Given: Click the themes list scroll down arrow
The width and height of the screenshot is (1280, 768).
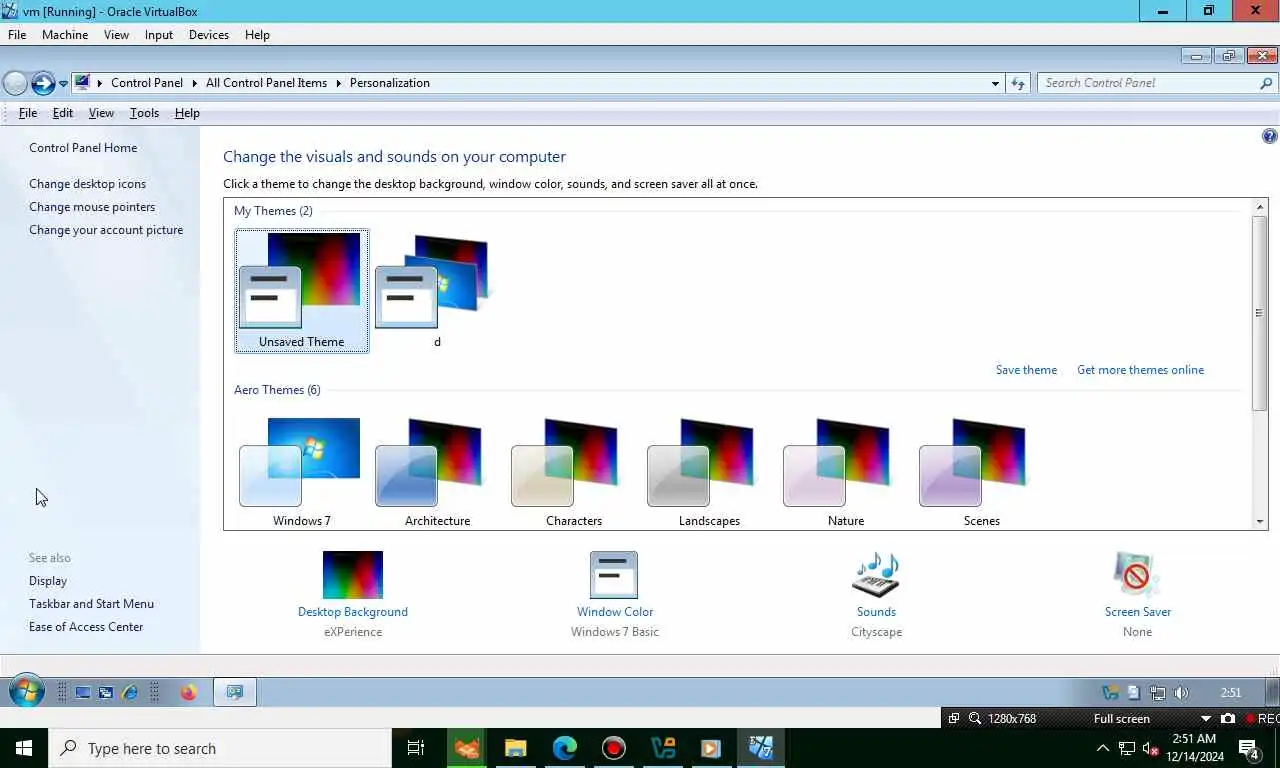Looking at the screenshot, I should 1260,522.
